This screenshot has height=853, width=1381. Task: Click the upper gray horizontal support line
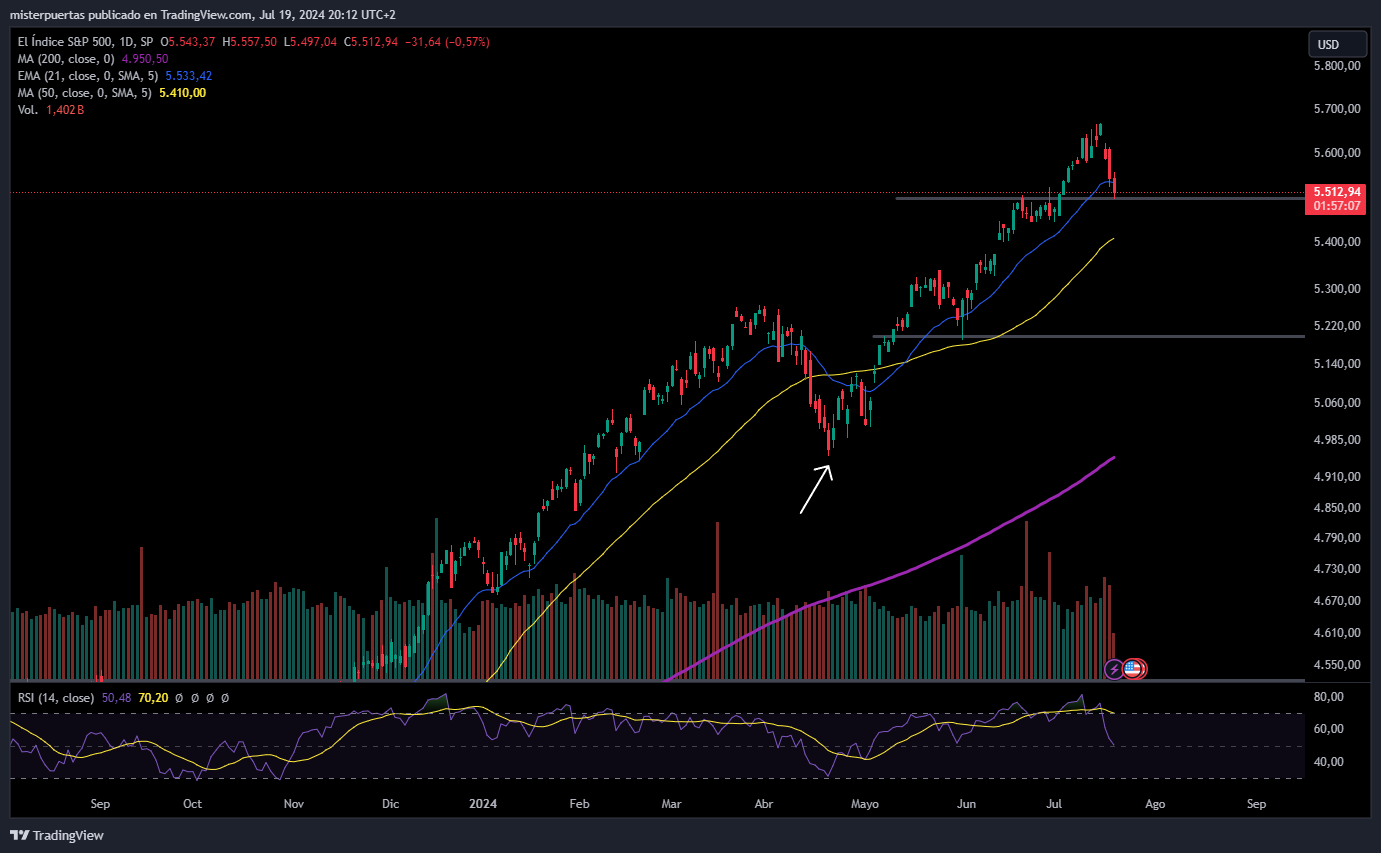tap(1100, 198)
